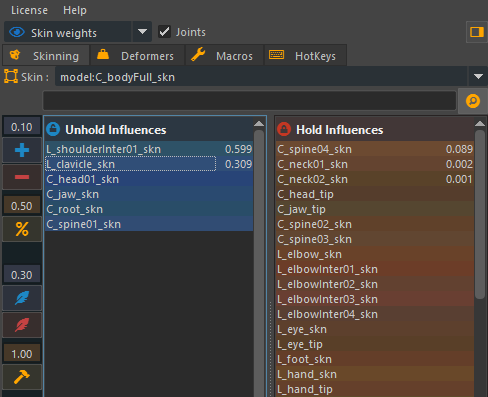
Task: Select C_head_tip held influence
Action: [375, 194]
